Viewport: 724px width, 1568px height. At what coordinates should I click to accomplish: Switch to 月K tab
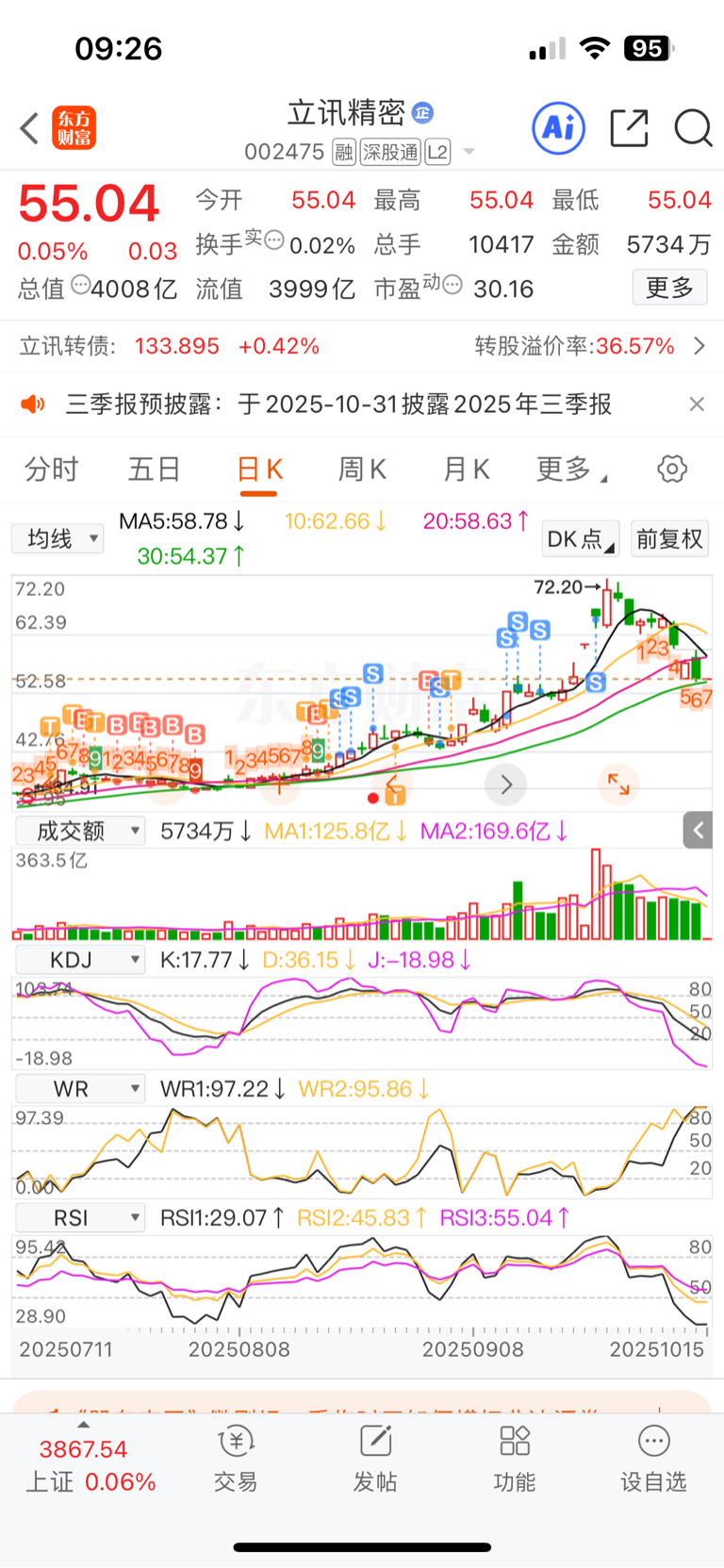(467, 469)
